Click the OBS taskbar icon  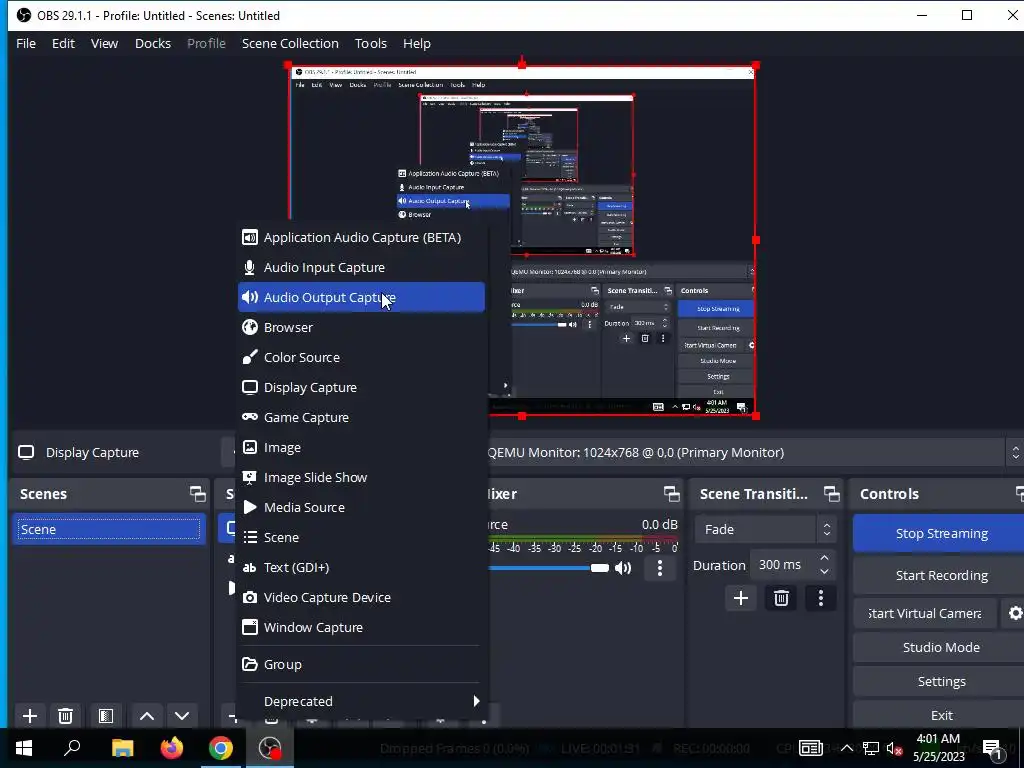(x=270, y=748)
